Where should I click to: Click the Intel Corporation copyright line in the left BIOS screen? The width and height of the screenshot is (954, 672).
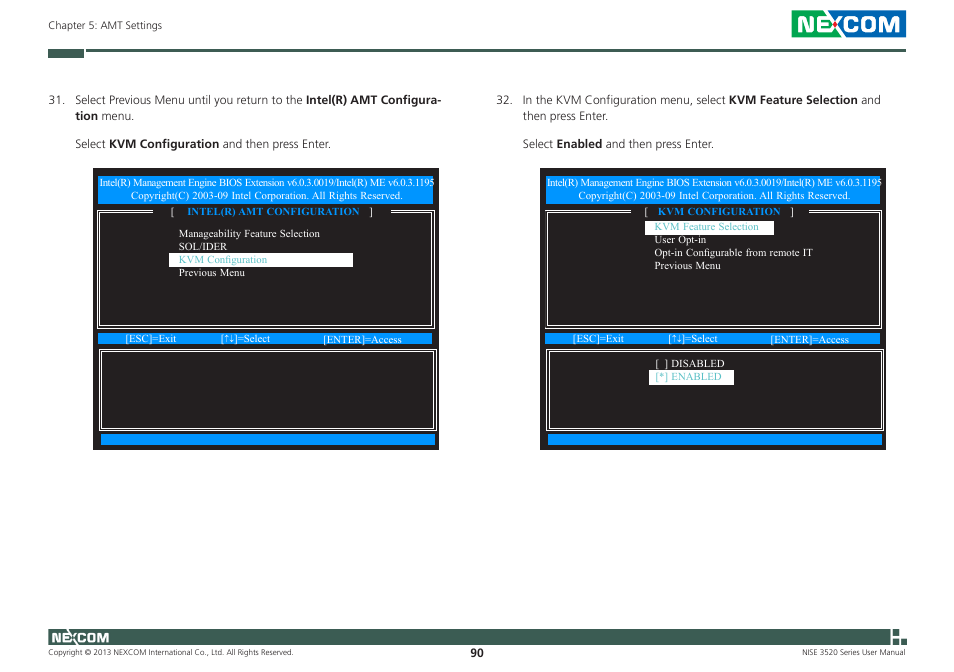[x=266, y=196]
